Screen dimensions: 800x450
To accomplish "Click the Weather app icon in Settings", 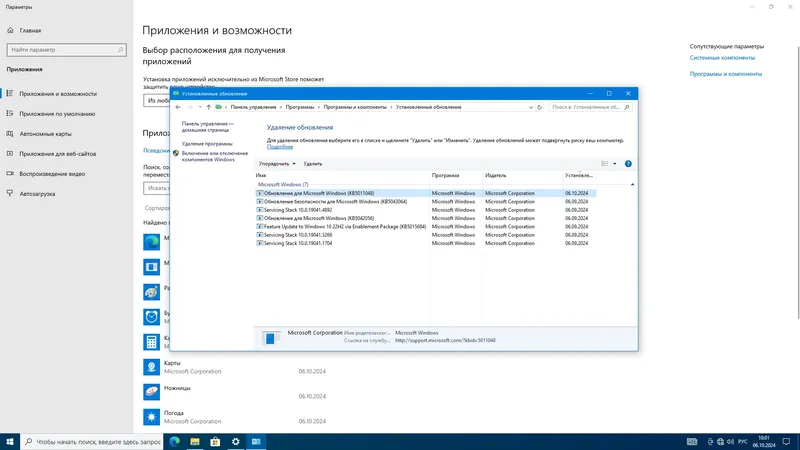I will point(152,417).
